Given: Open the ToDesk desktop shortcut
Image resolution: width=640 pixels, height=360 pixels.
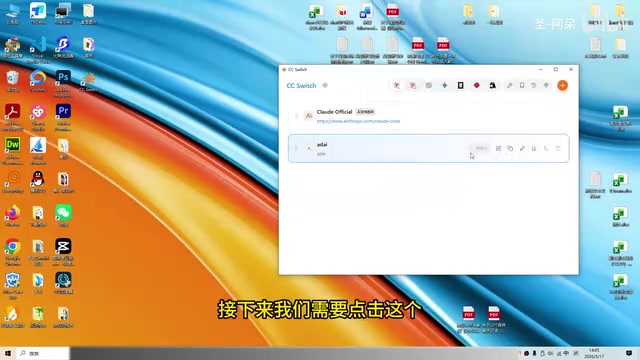Looking at the screenshot, I should click(x=38, y=13).
